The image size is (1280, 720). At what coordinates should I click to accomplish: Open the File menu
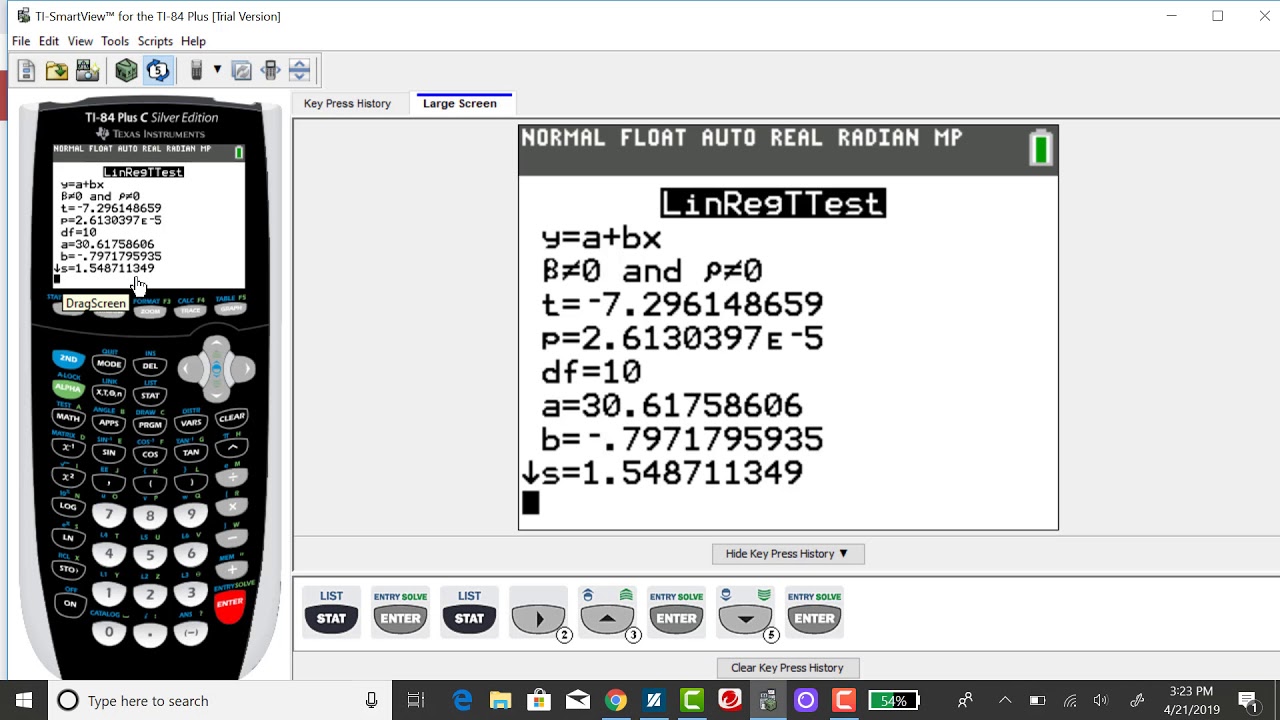tap(21, 41)
